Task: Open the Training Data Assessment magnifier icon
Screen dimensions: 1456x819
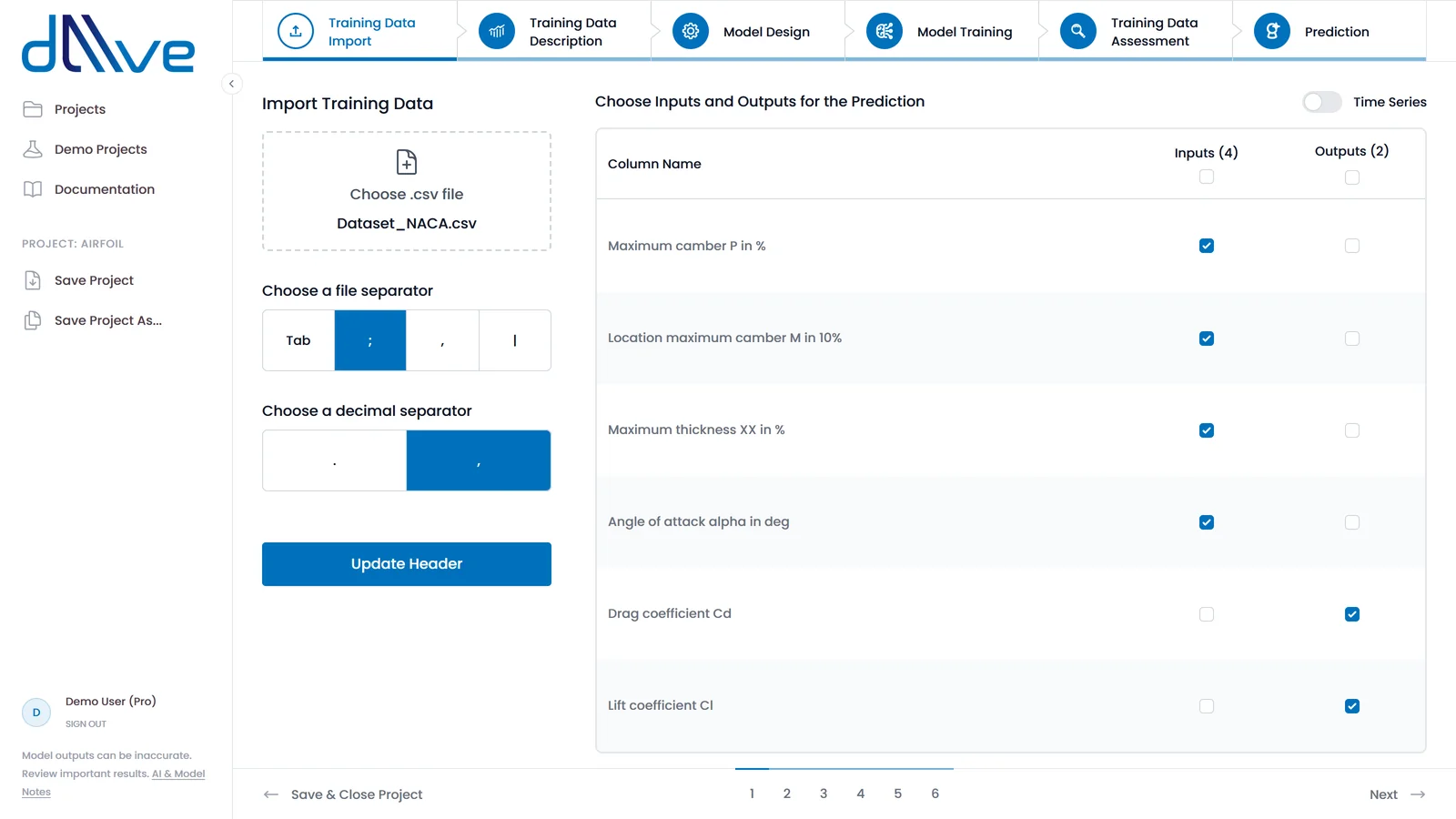Action: point(1078,31)
